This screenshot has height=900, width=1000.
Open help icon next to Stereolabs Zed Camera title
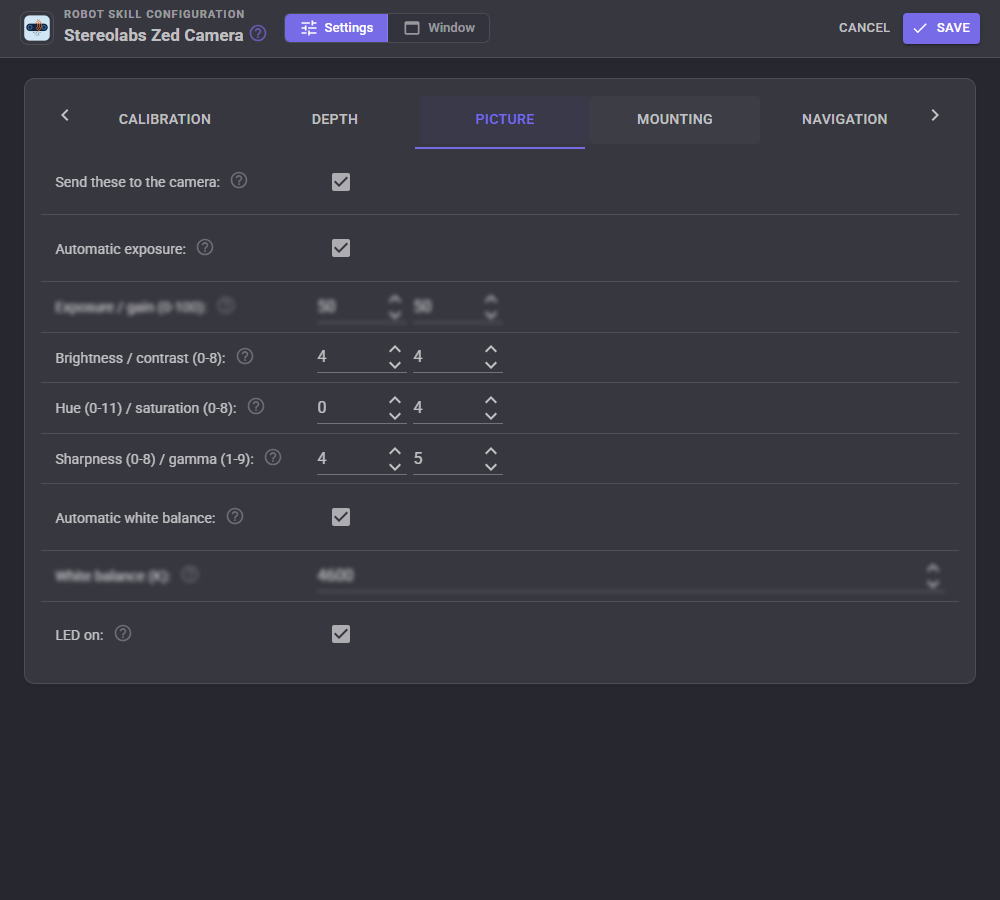pyautogui.click(x=258, y=33)
